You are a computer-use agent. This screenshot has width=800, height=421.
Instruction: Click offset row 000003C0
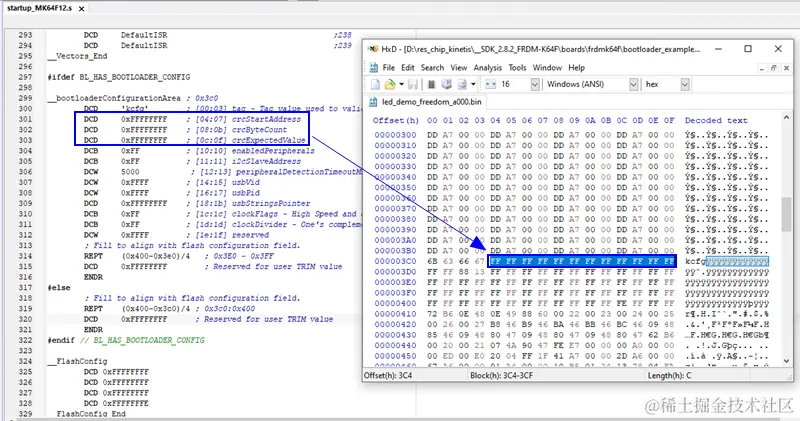[x=395, y=261]
